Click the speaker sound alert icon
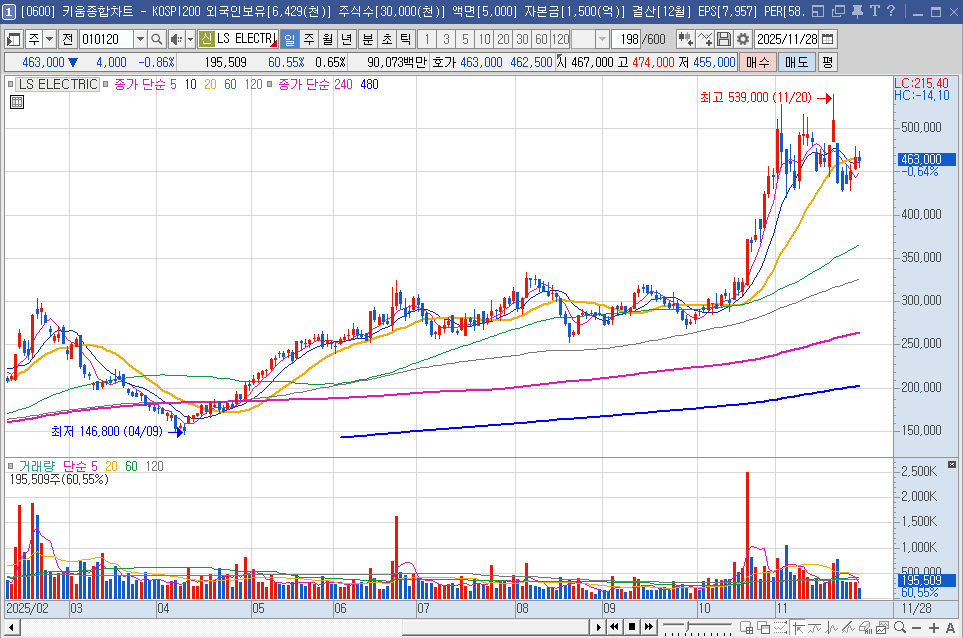Image resolution: width=963 pixels, height=638 pixels. pos(176,39)
